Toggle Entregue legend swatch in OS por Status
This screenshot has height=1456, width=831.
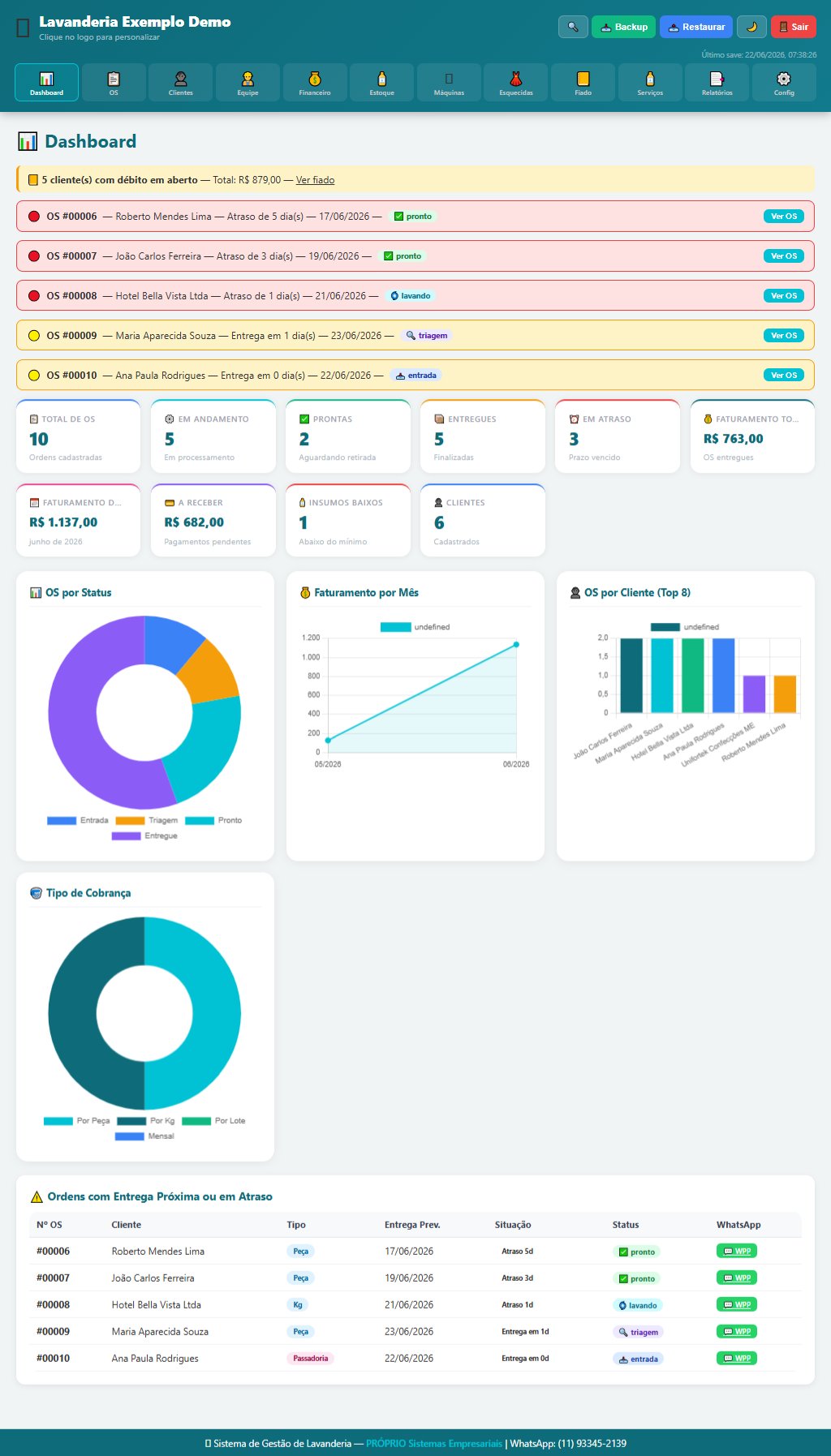[126, 836]
